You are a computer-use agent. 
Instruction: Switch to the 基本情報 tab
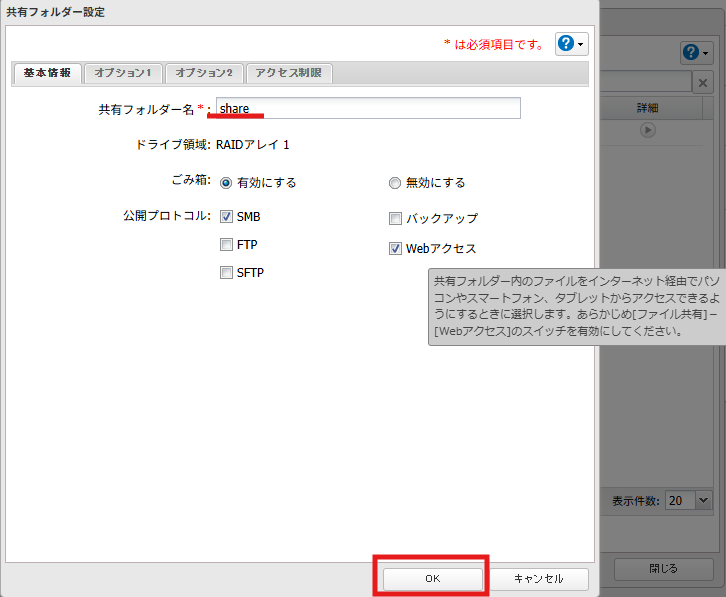coord(47,73)
